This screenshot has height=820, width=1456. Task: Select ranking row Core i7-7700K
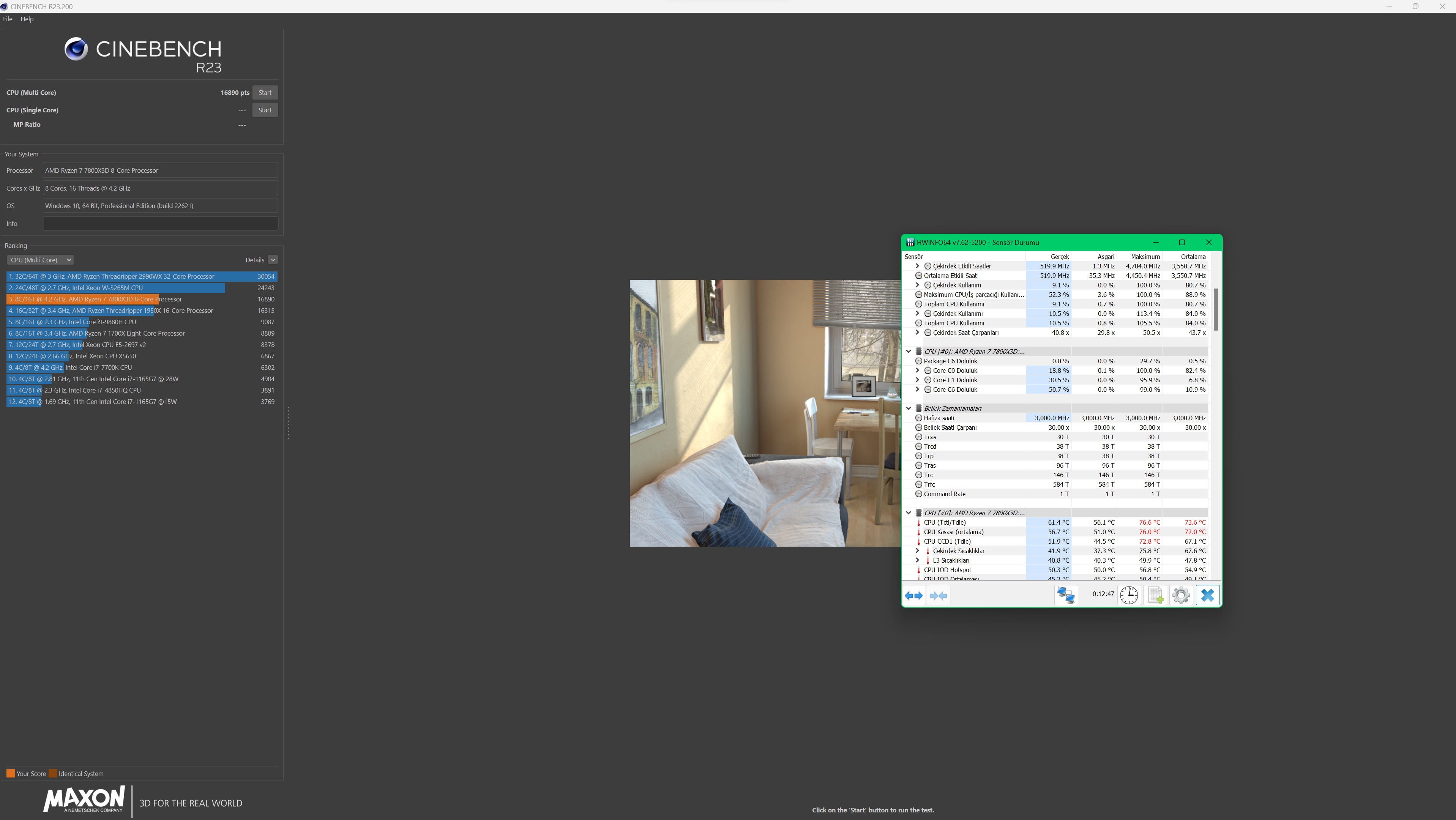141,367
